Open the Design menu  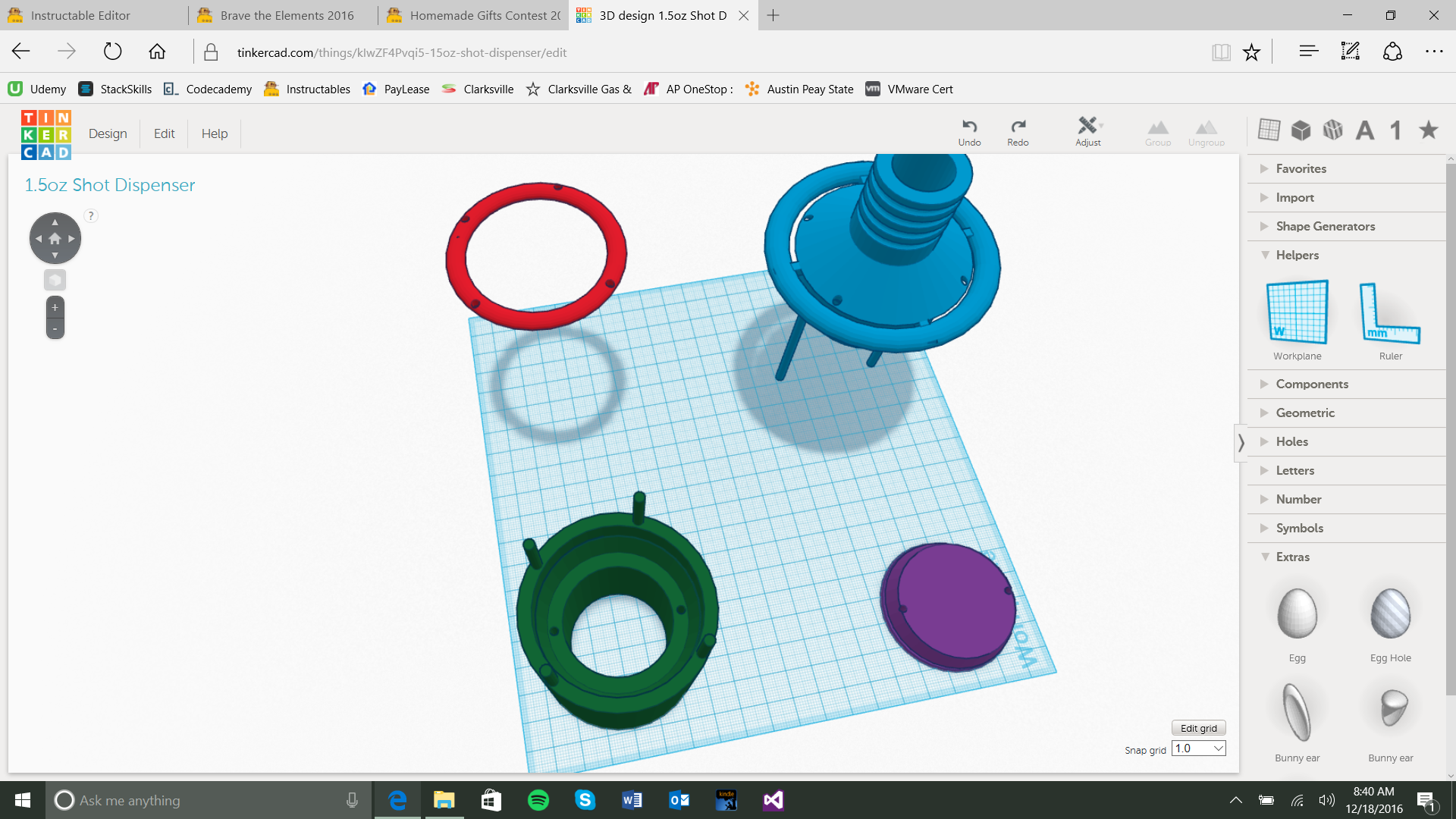108,133
